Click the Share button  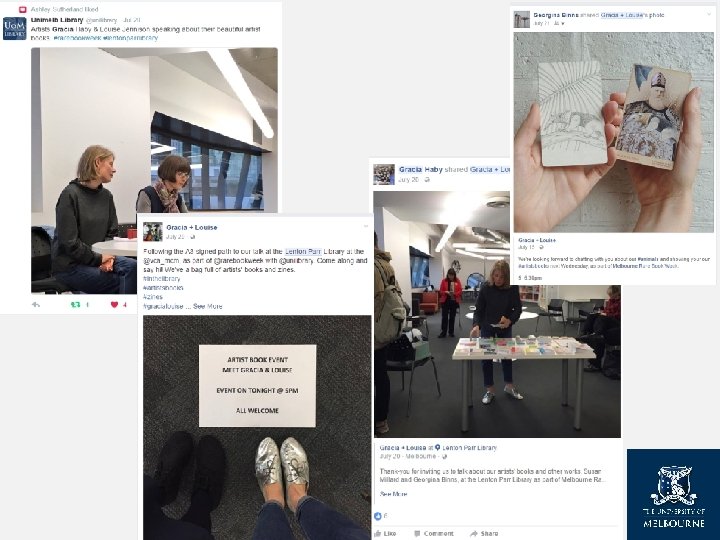[484, 533]
